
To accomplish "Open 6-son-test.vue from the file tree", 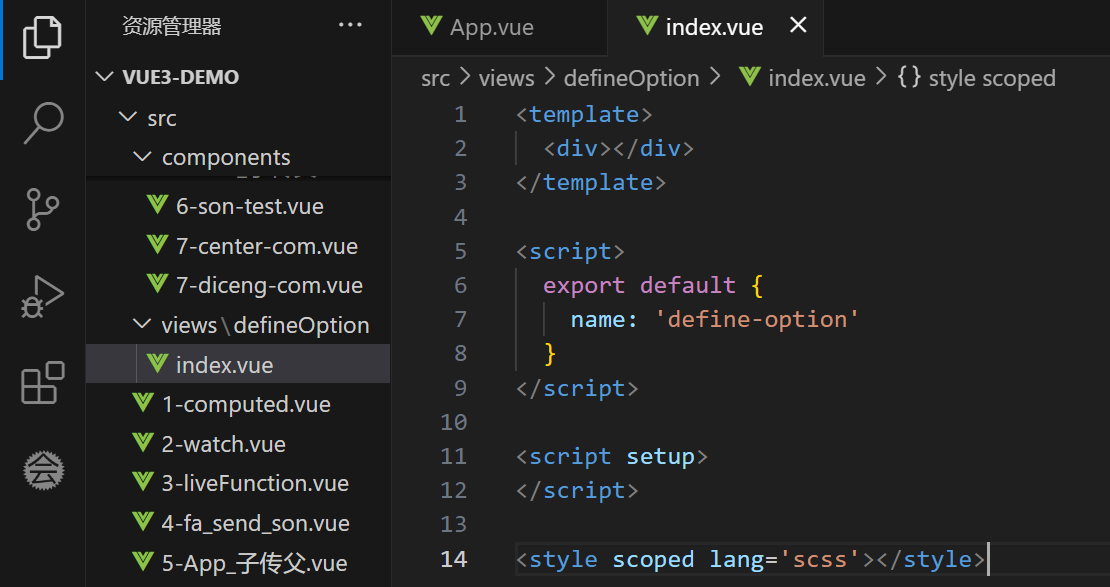I will click(x=249, y=206).
